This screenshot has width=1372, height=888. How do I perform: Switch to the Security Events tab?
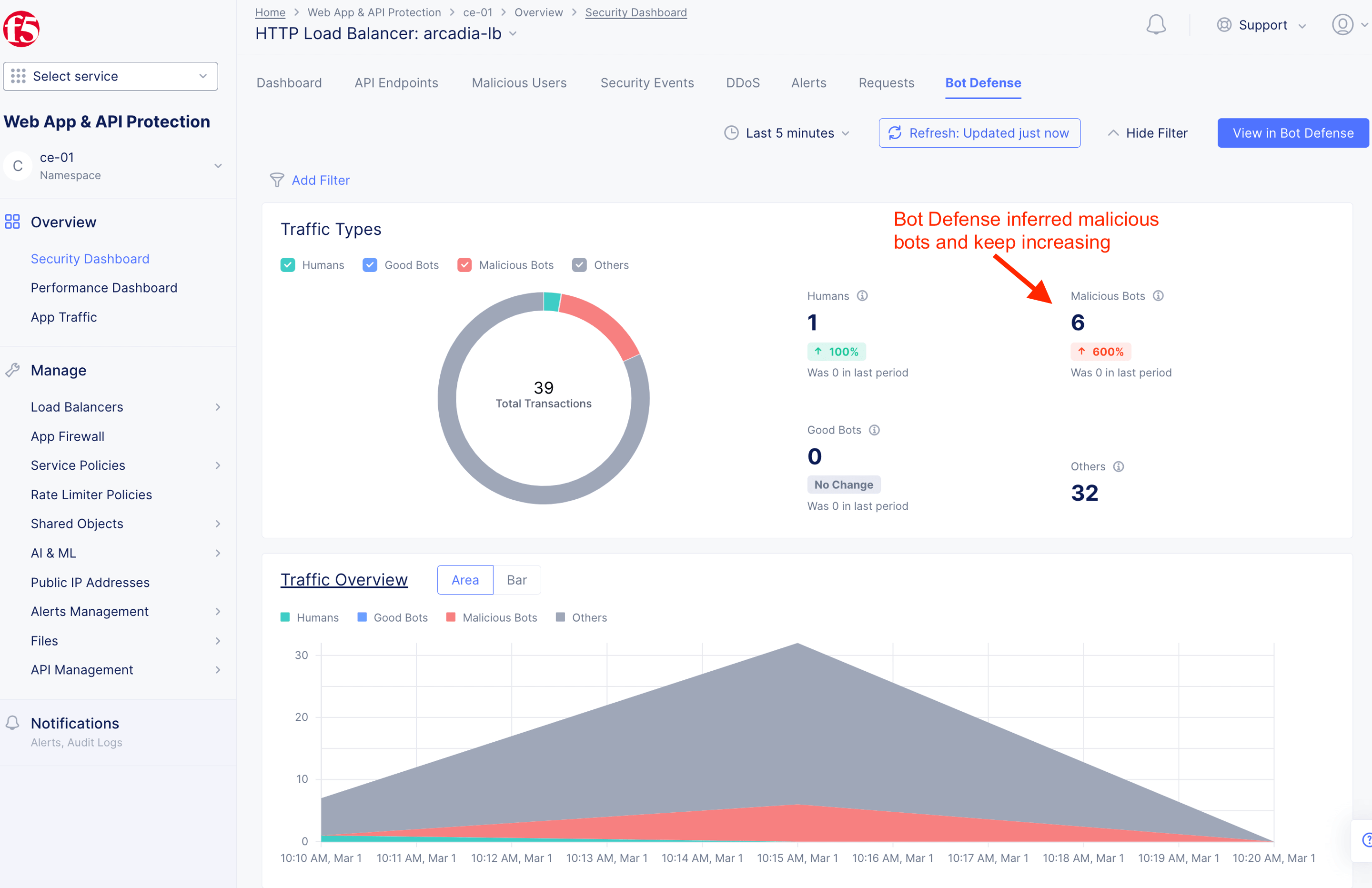tap(647, 83)
